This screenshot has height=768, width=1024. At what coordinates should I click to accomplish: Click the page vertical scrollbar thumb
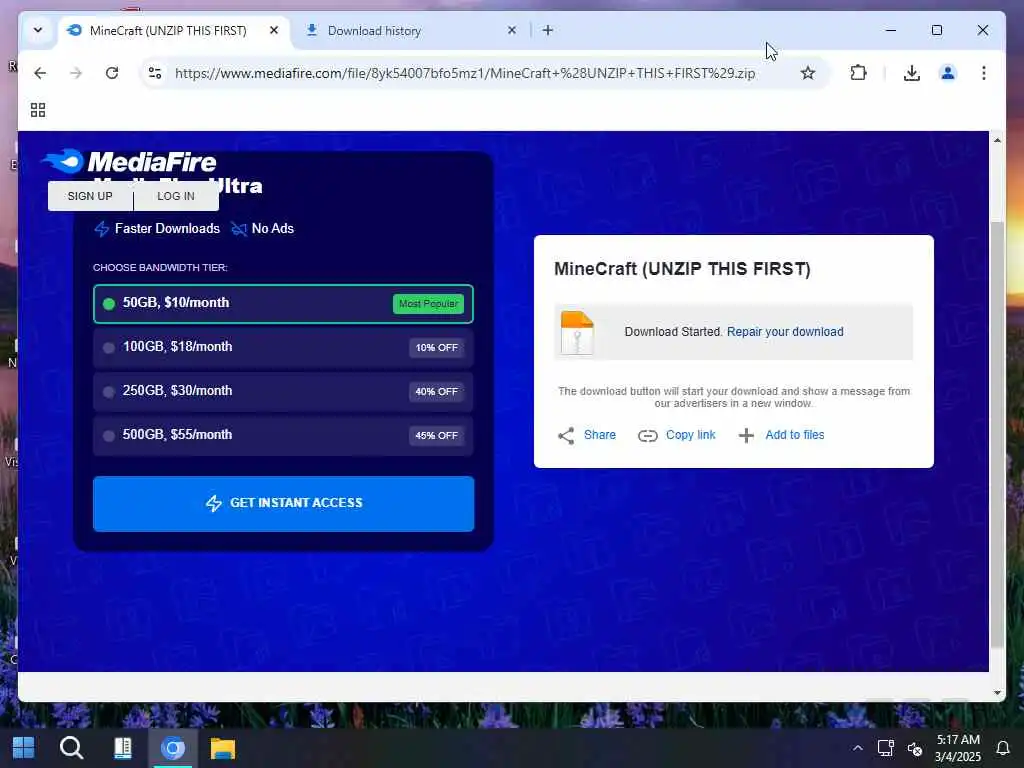click(997, 434)
